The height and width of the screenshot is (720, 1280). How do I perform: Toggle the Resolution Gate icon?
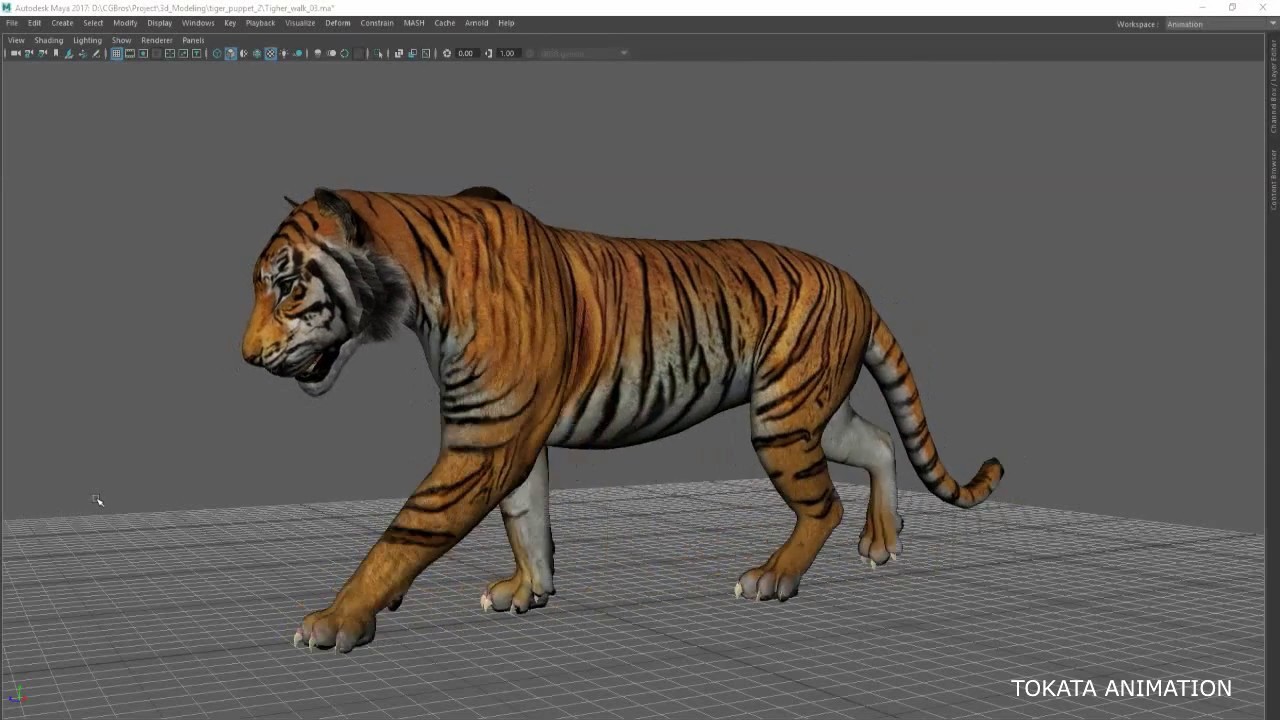click(143, 53)
